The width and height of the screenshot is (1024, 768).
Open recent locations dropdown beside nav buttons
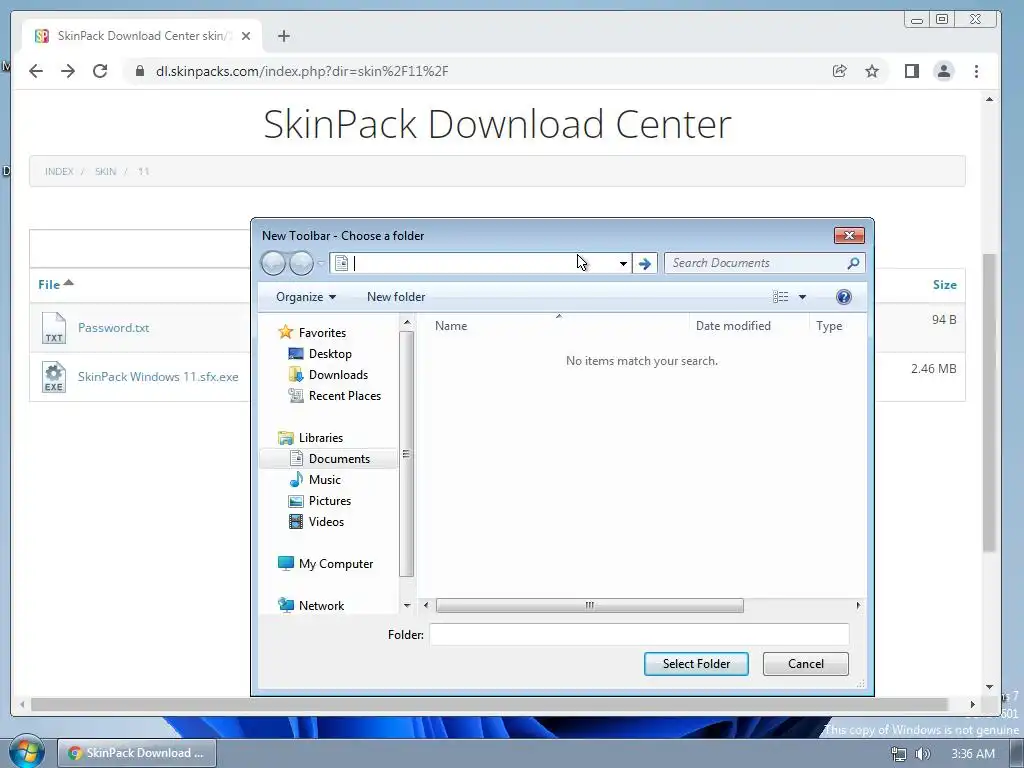[321, 263]
